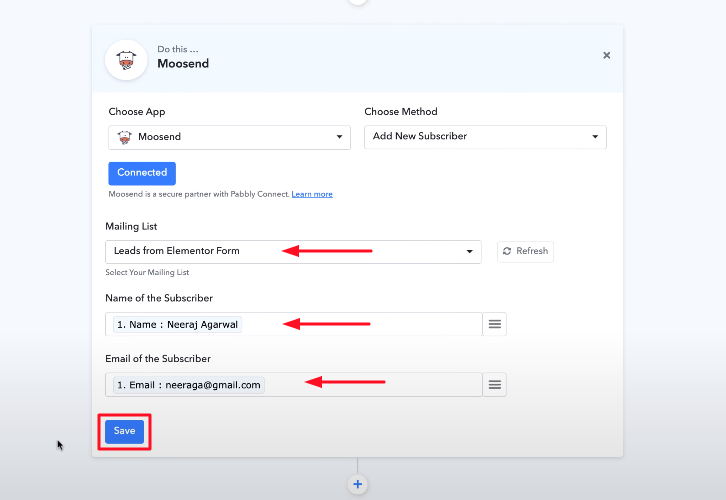Viewport: 726px width, 500px height.
Task: Click the Moosend cow logo in header
Action: pos(126,60)
